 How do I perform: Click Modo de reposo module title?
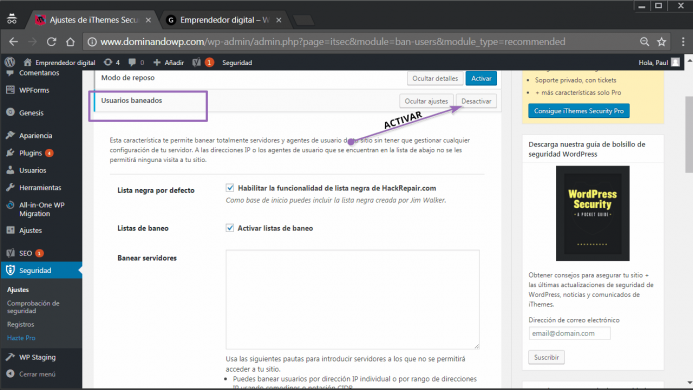click(x=128, y=78)
